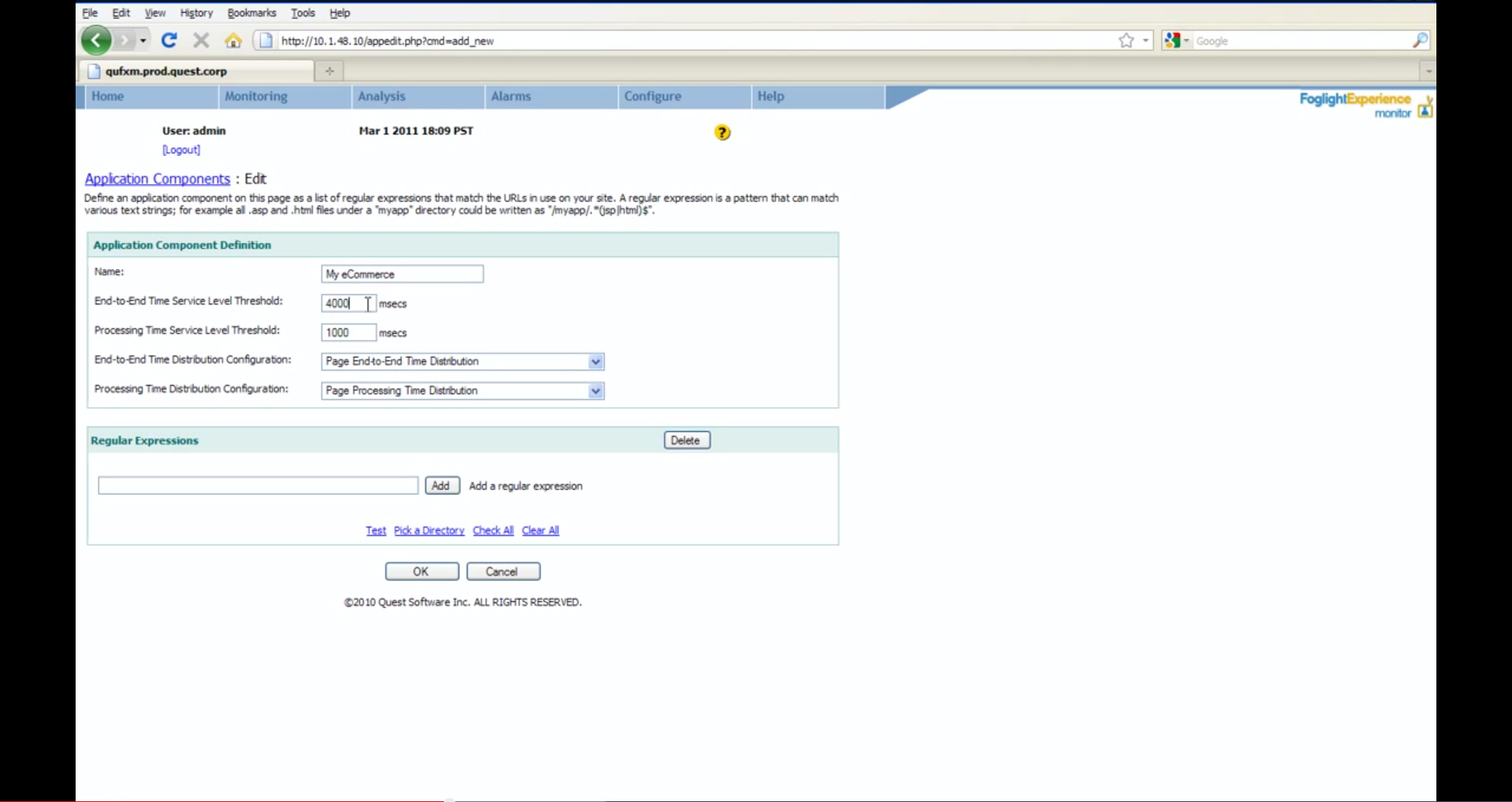Go to the Home navigation tab
Viewport: 1512px width, 802px height.
pos(150,97)
